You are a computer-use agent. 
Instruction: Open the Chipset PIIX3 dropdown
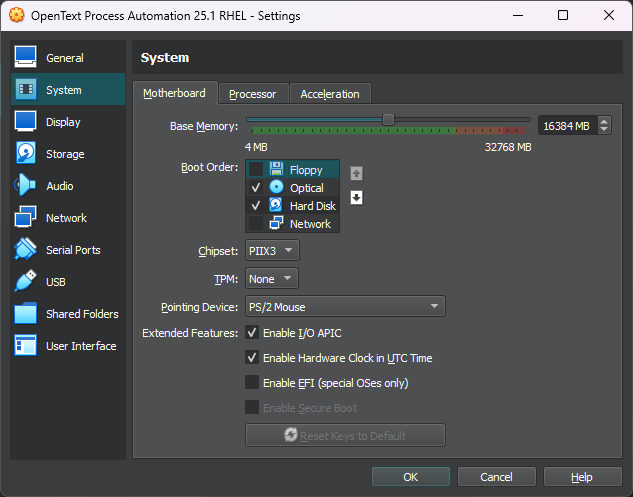pos(271,250)
